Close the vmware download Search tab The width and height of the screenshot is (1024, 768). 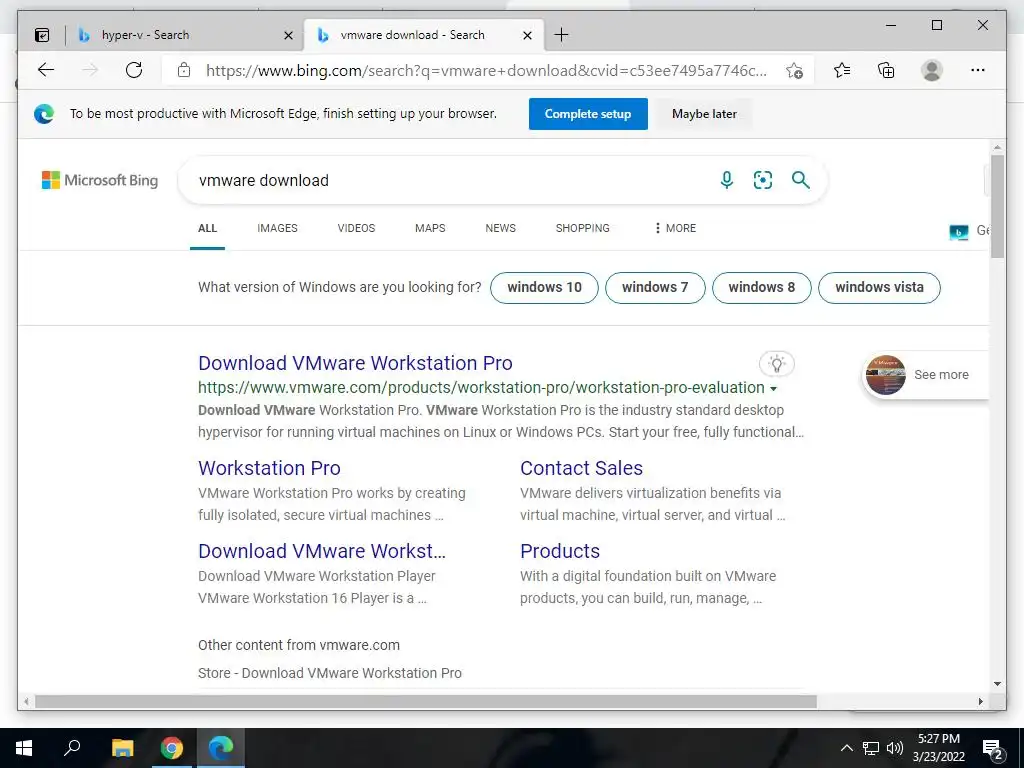pos(528,35)
